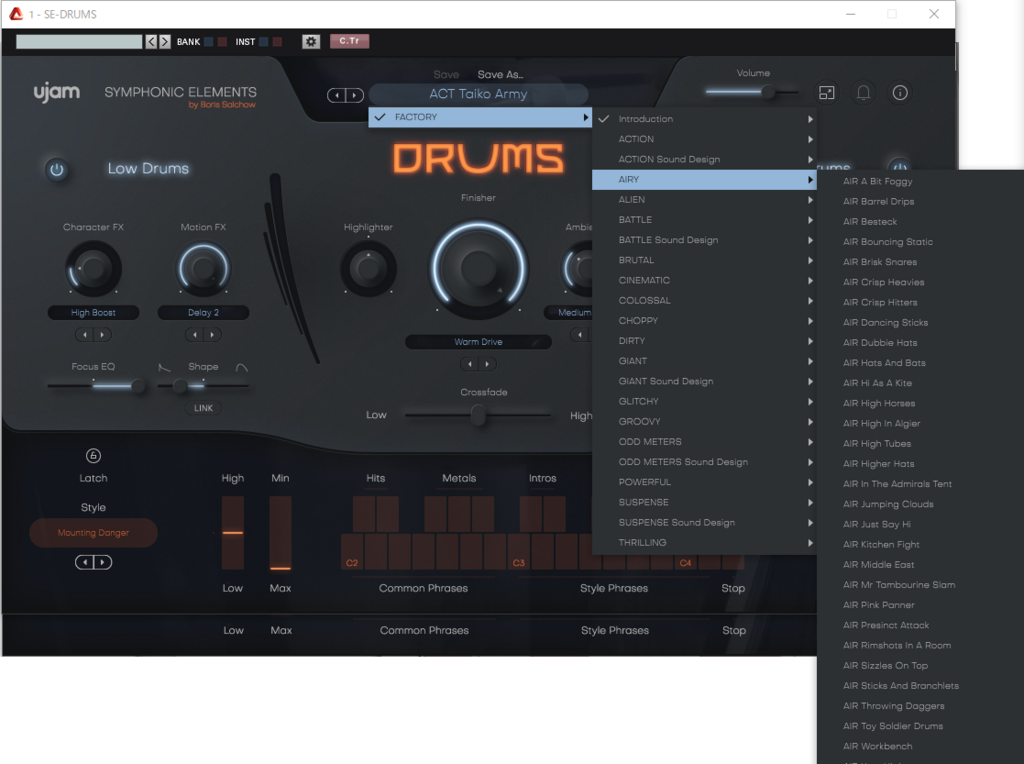Image resolution: width=1024 pixels, height=764 pixels.
Task: Click the preset previous/next arrows beside ACT Taiko Army
Action: [345, 95]
